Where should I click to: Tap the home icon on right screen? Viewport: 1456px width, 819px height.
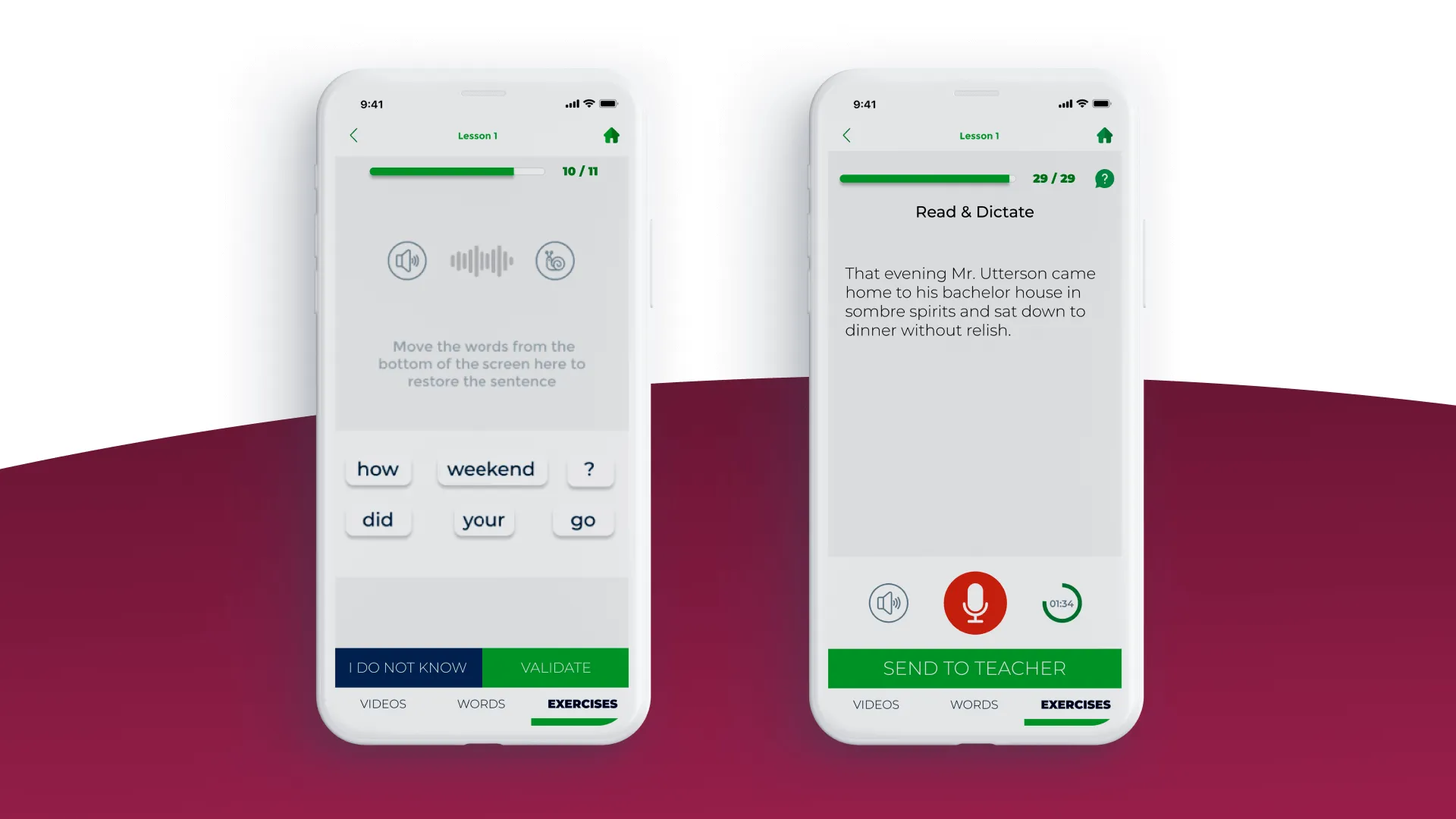[x=1104, y=135]
